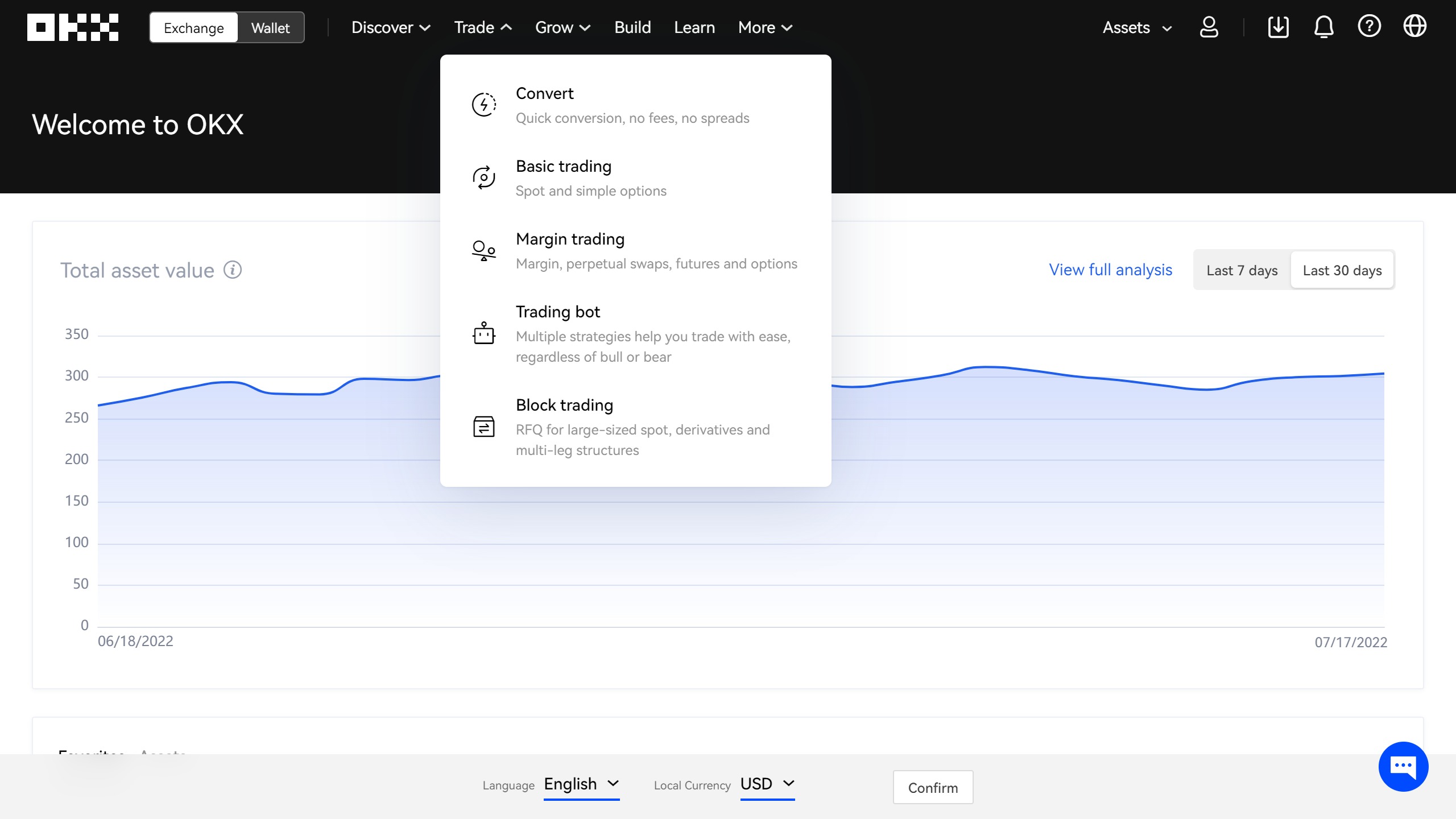Viewport: 1456px width, 819px height.
Task: Open the Language English dropdown
Action: [581, 784]
